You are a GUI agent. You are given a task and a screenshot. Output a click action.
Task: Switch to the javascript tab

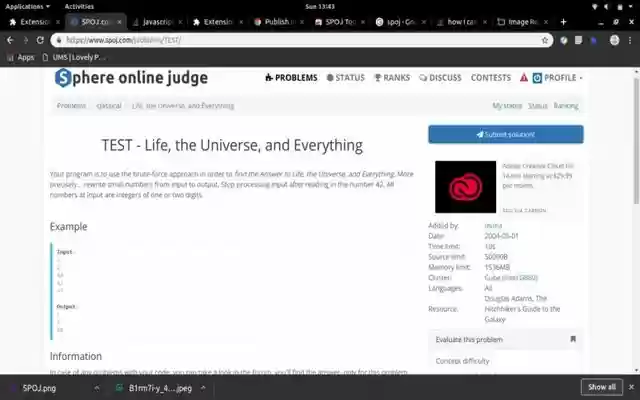click(x=157, y=22)
